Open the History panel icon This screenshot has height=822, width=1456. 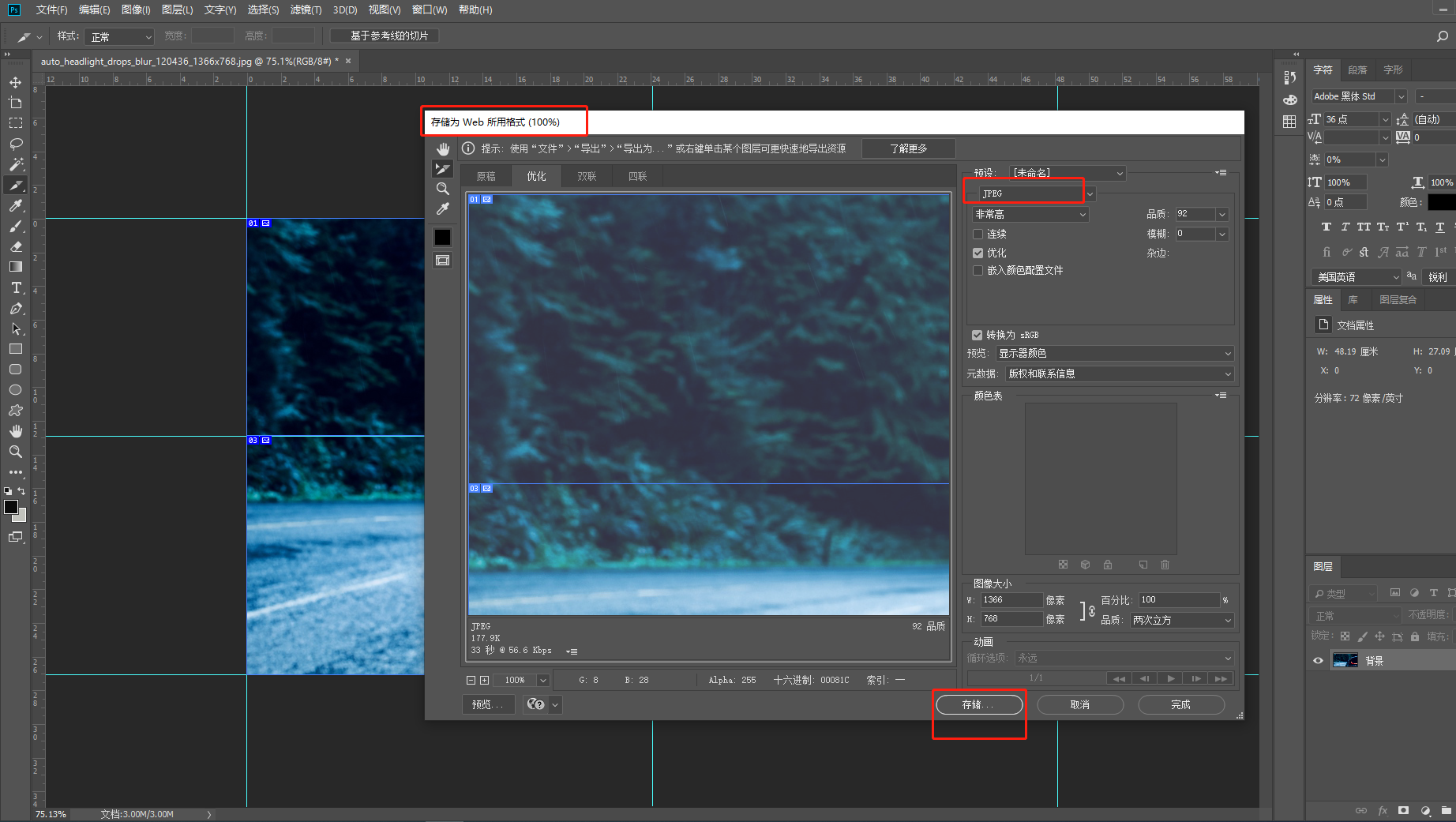click(1289, 77)
